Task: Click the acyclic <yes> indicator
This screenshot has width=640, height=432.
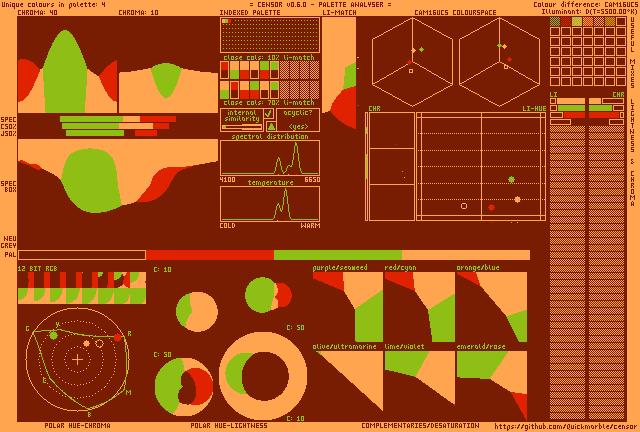Action: pos(298,127)
